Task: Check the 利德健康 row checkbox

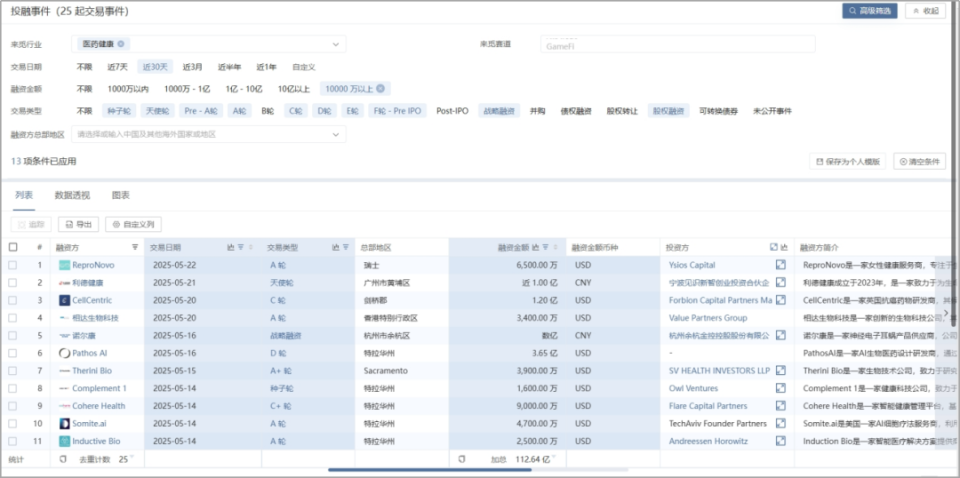Action: [x=13, y=283]
